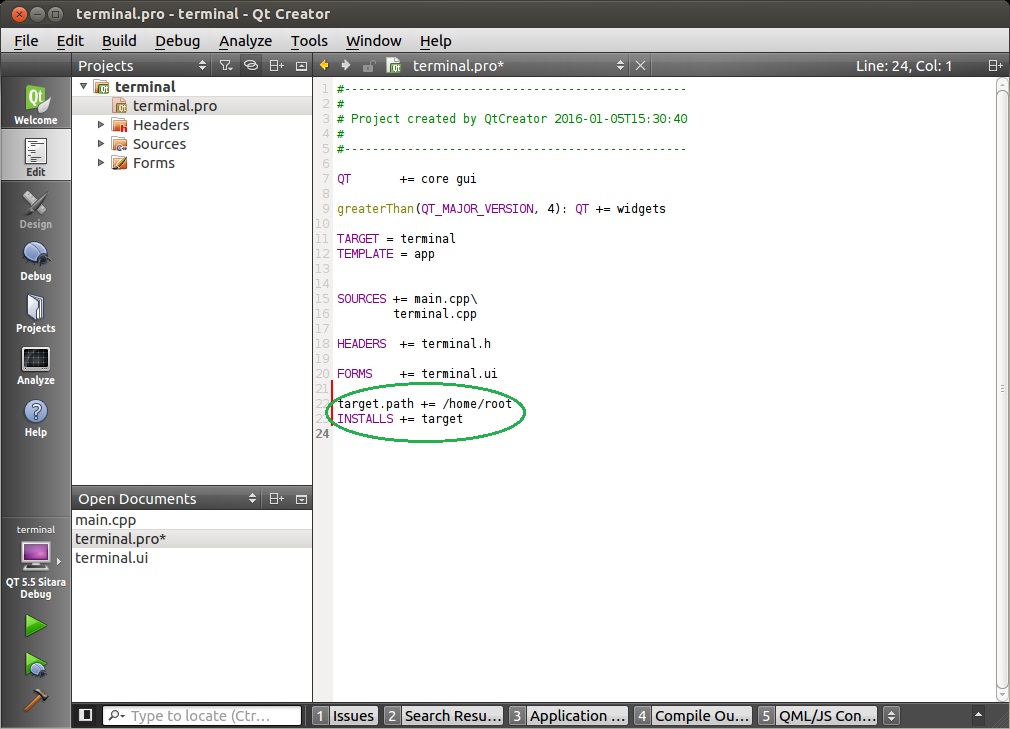
Task: Open the terminal.pro* file selector dropdown
Action: (x=518, y=66)
